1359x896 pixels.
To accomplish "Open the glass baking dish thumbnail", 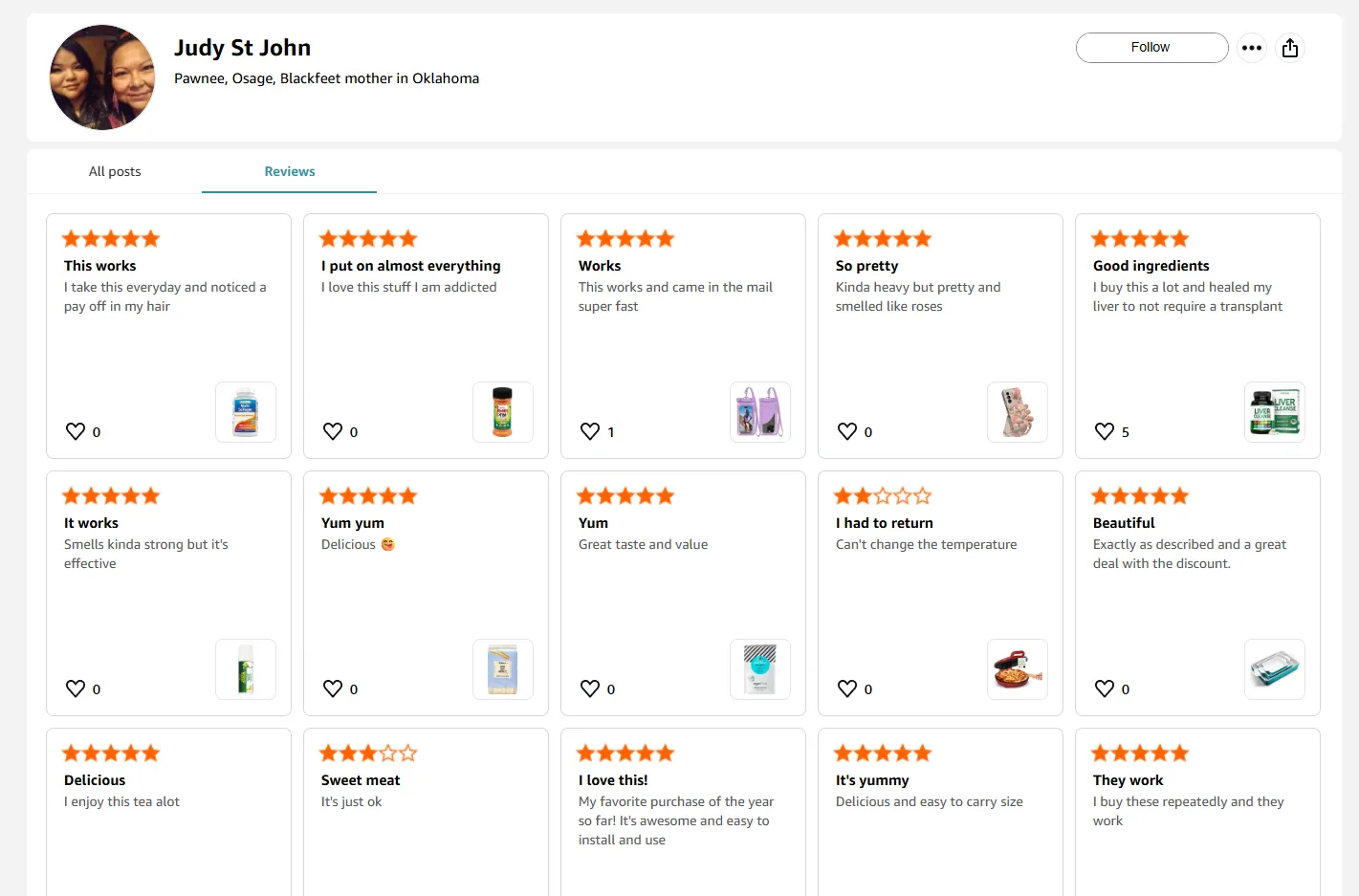I will pos(1274,669).
